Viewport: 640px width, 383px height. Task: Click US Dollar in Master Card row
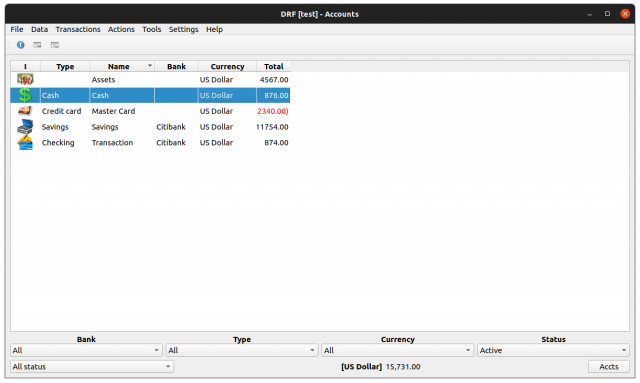[x=216, y=111]
